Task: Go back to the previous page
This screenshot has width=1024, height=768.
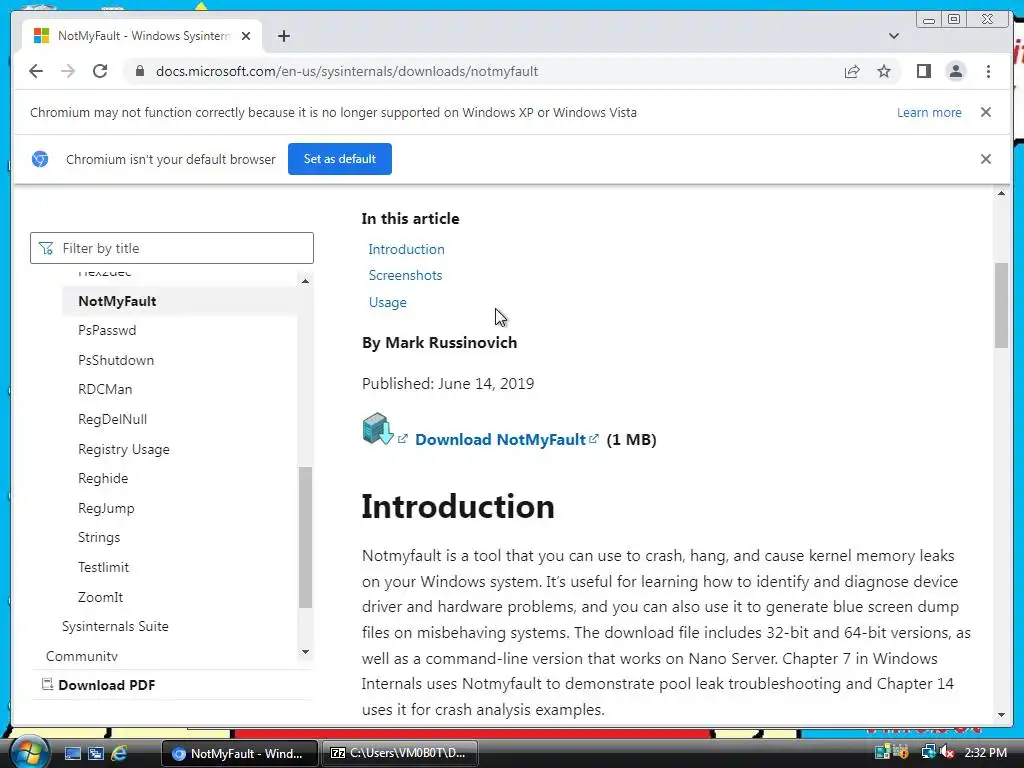Action: tap(36, 71)
